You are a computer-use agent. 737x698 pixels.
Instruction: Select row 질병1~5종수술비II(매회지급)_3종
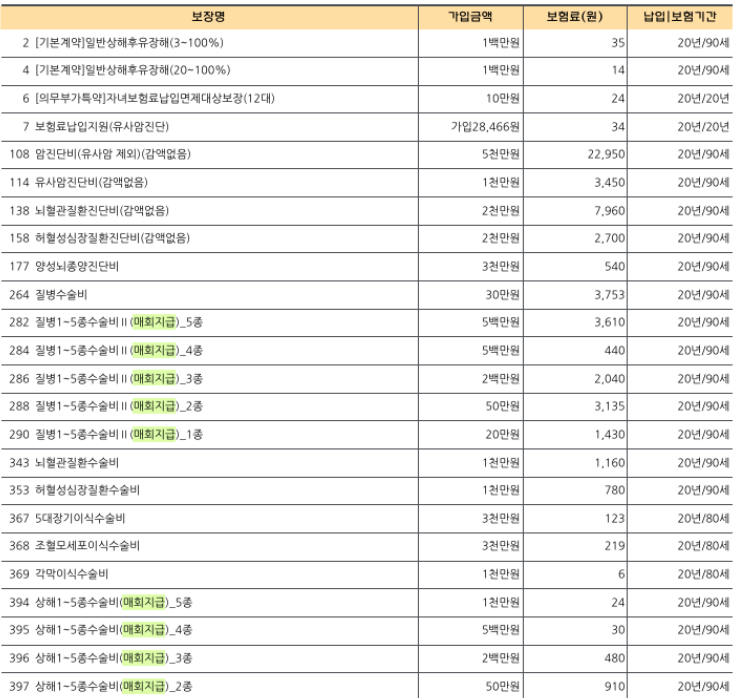tap(367, 379)
